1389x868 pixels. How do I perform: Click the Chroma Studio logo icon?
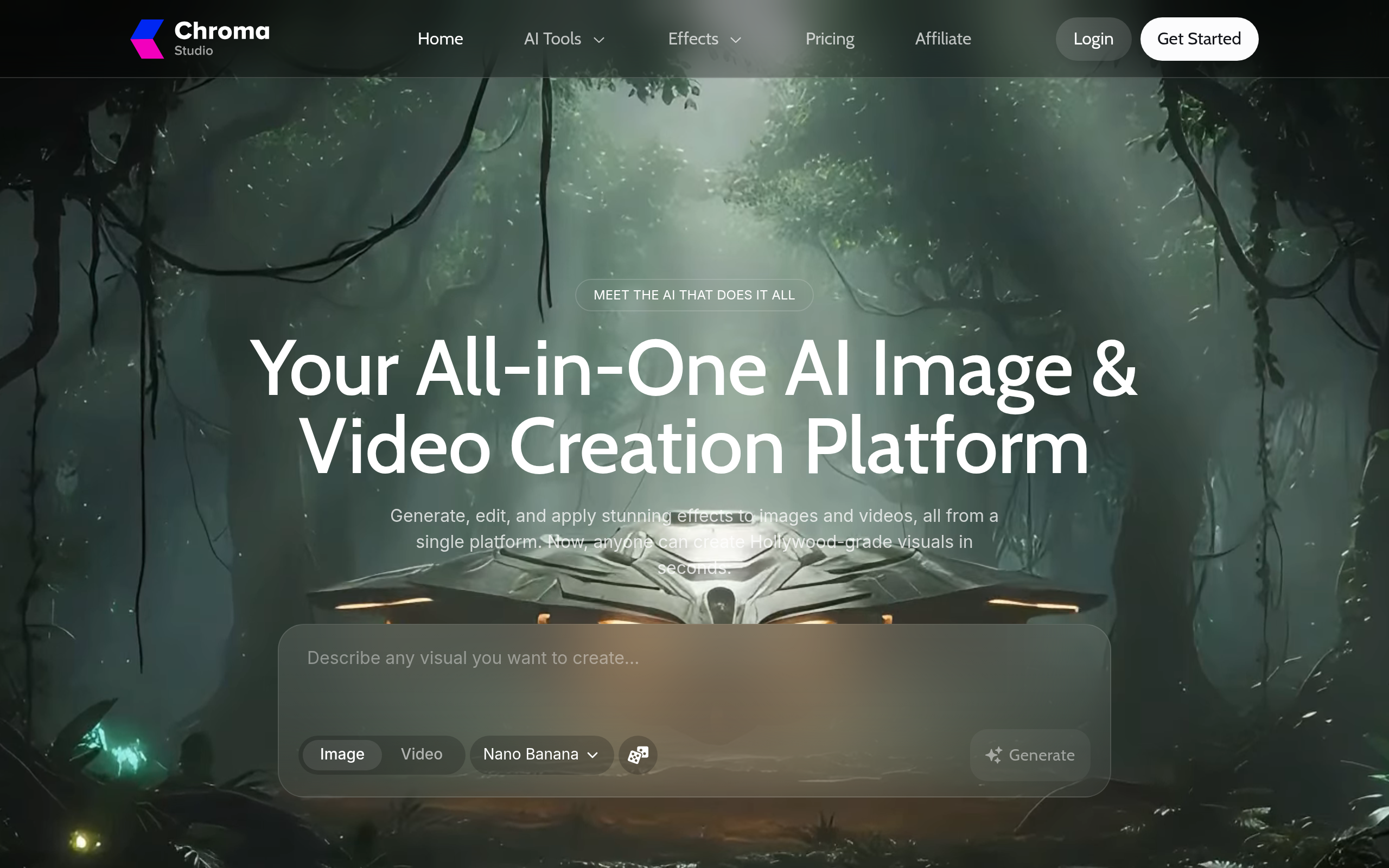pos(148,39)
